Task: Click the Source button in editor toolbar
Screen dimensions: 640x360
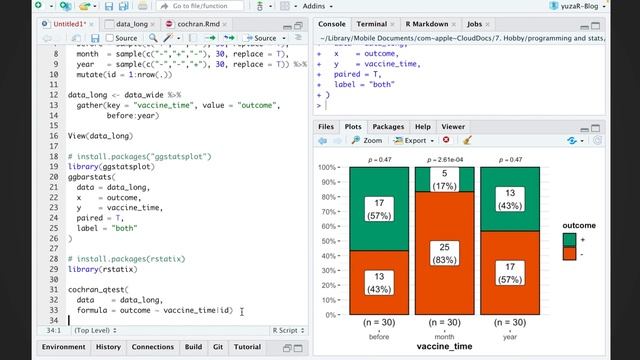Action: [261, 38]
